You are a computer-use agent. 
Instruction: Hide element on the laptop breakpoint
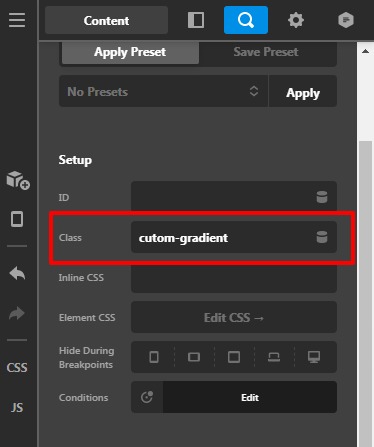coord(274,357)
